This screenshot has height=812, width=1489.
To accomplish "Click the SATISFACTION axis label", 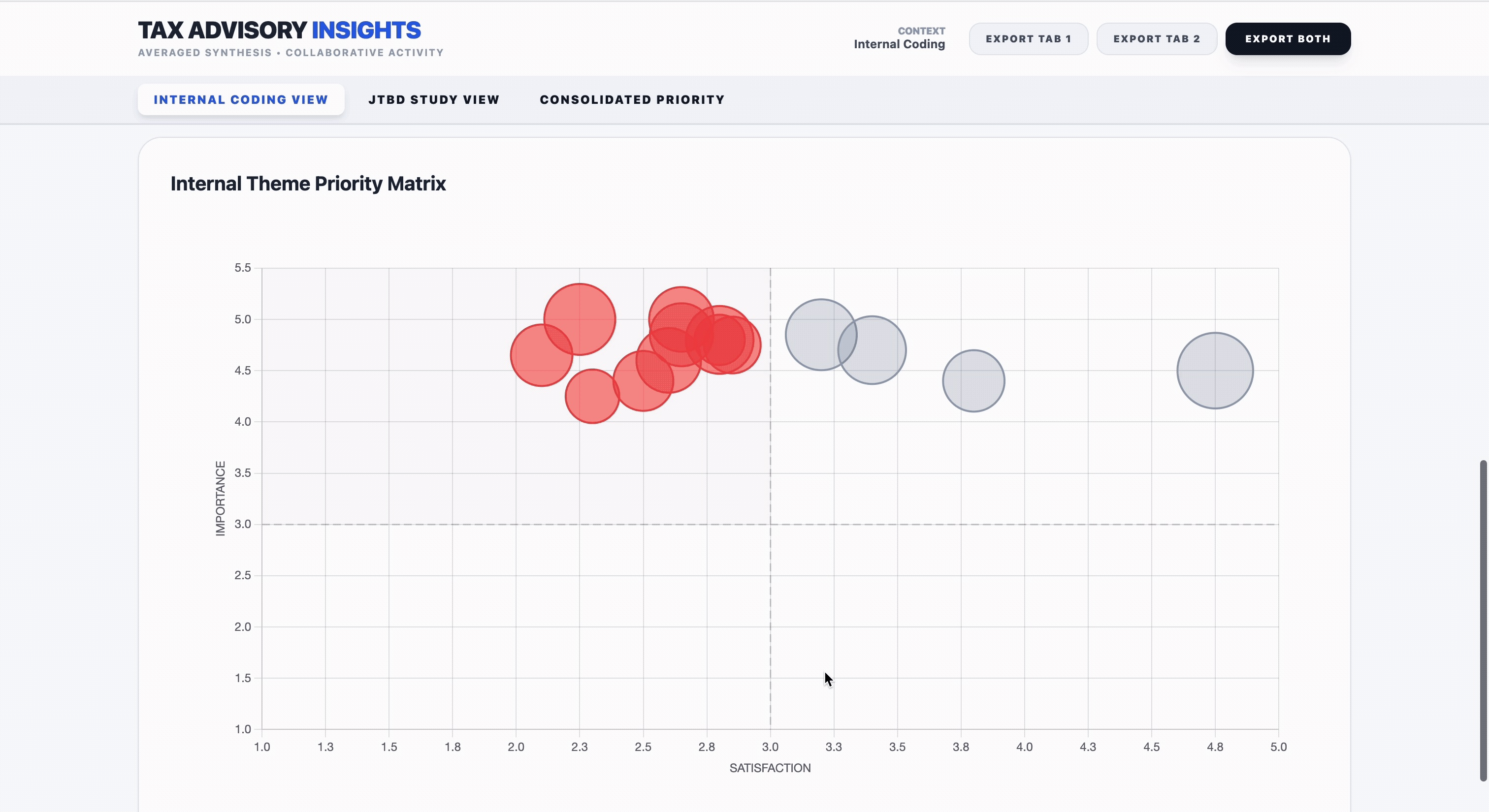I will click(x=770, y=768).
